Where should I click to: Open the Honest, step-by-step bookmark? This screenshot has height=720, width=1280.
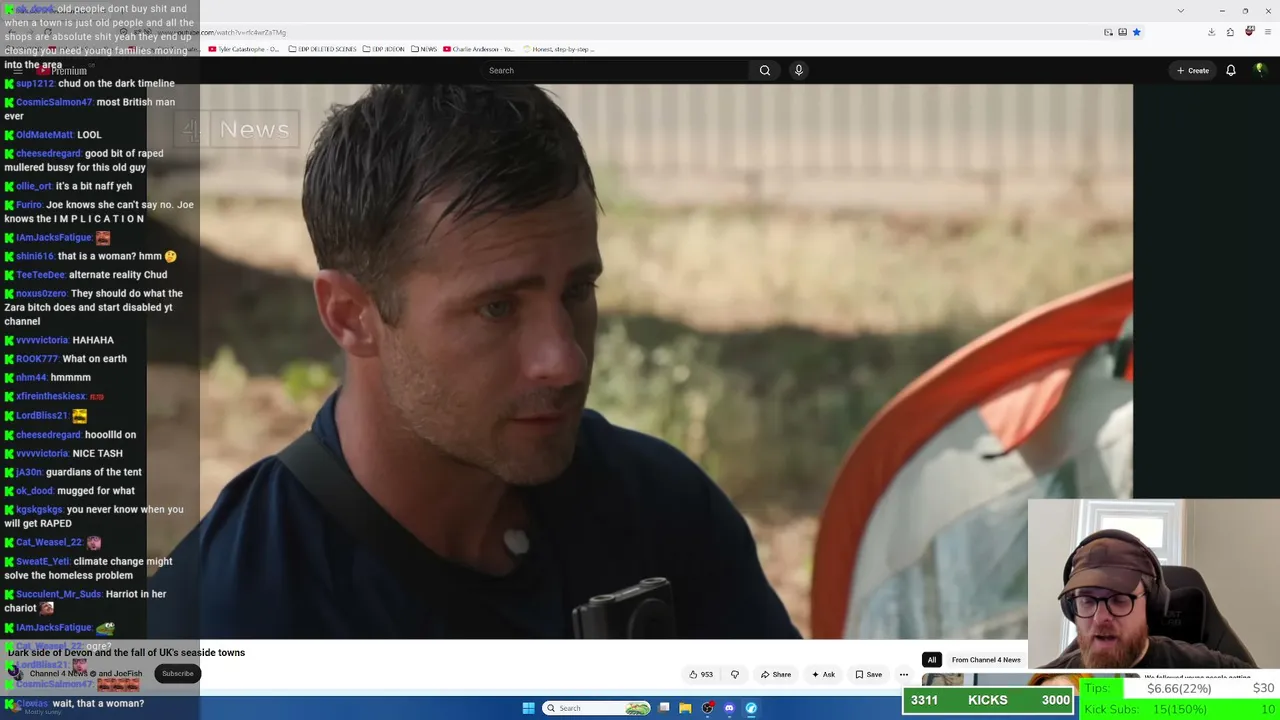click(x=558, y=49)
